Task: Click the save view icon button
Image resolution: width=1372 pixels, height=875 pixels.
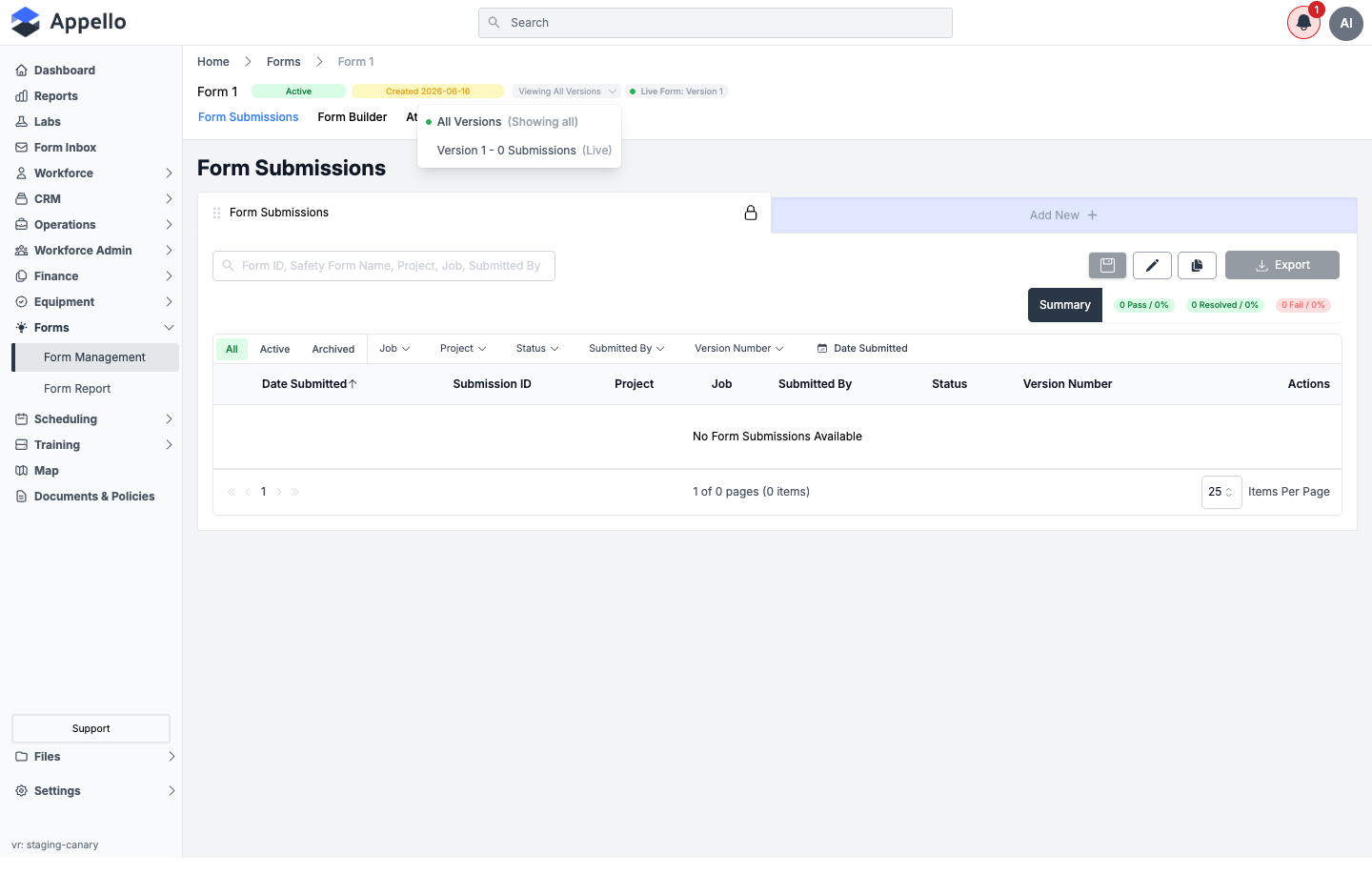Action: tap(1107, 265)
